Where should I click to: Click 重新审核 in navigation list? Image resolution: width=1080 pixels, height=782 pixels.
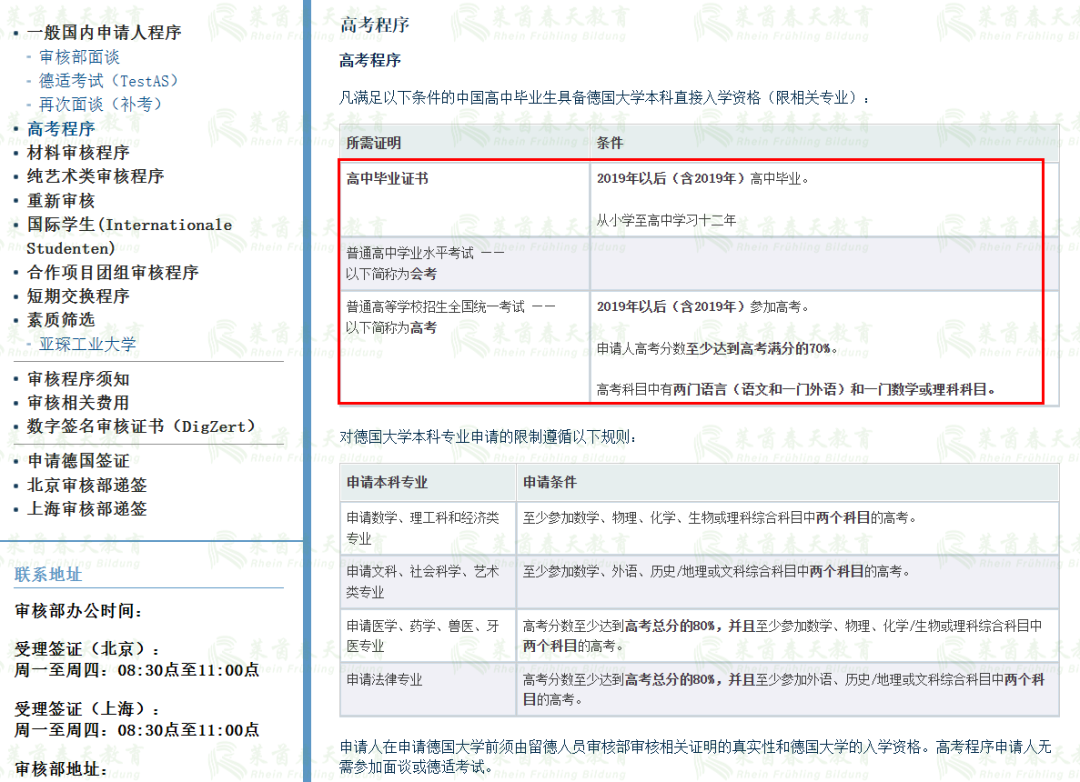click(x=61, y=200)
